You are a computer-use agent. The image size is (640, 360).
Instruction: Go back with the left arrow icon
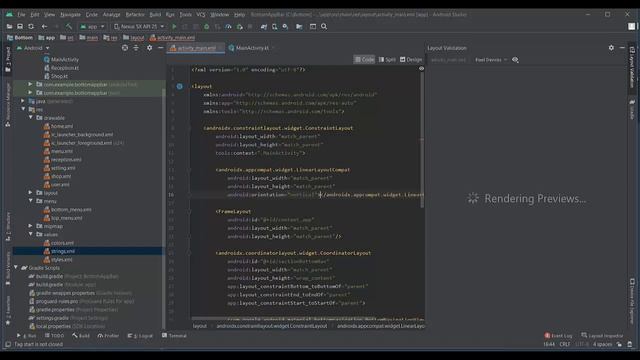coord(44,27)
